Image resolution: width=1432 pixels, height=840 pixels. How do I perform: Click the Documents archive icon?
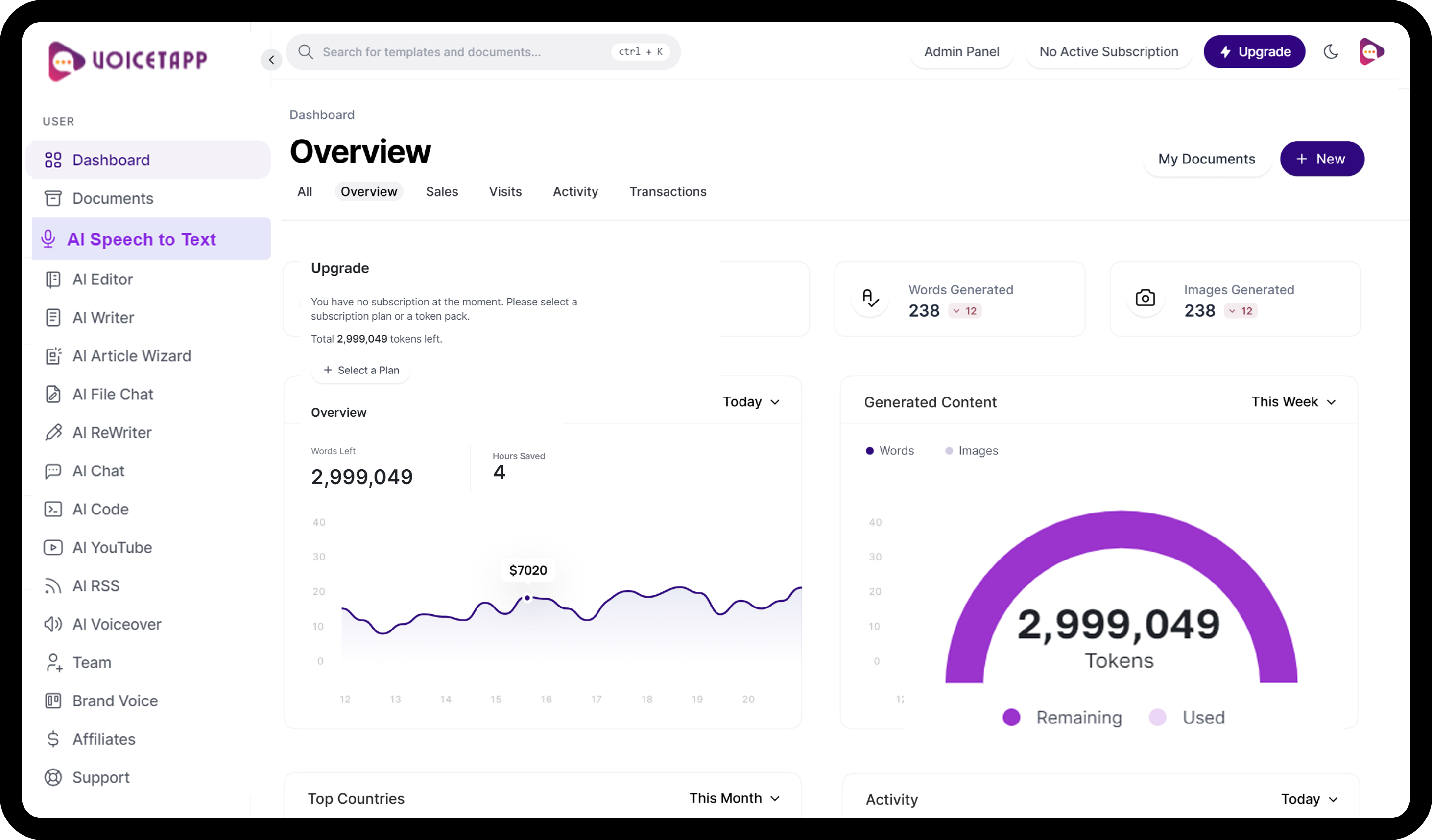click(53, 198)
